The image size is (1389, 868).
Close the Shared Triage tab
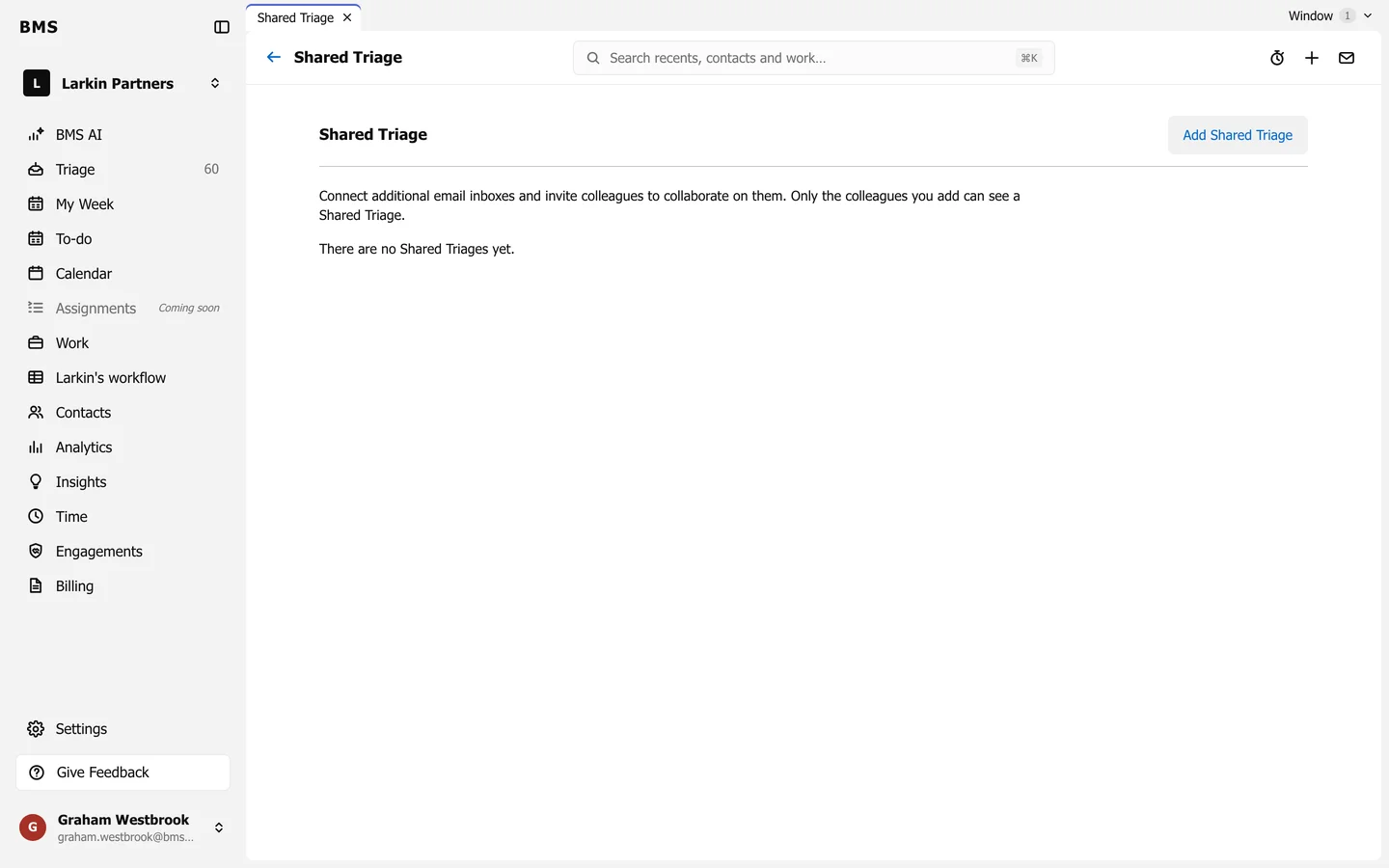tap(347, 17)
